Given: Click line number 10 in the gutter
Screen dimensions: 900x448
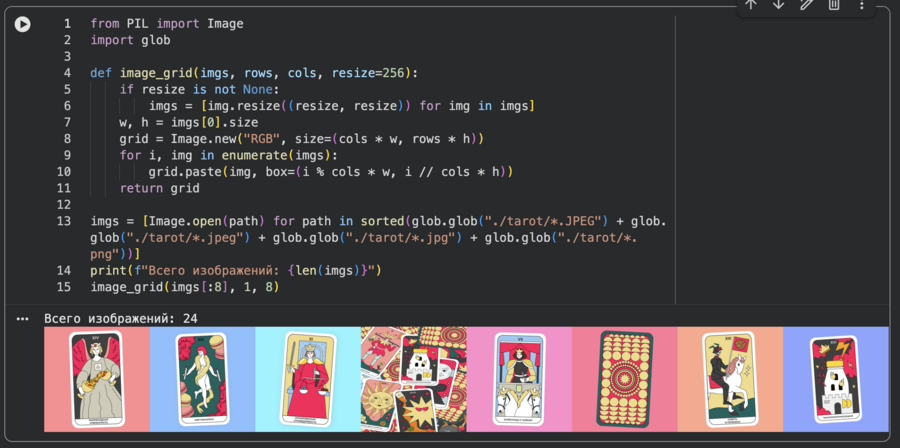Looking at the screenshot, I should [64, 172].
